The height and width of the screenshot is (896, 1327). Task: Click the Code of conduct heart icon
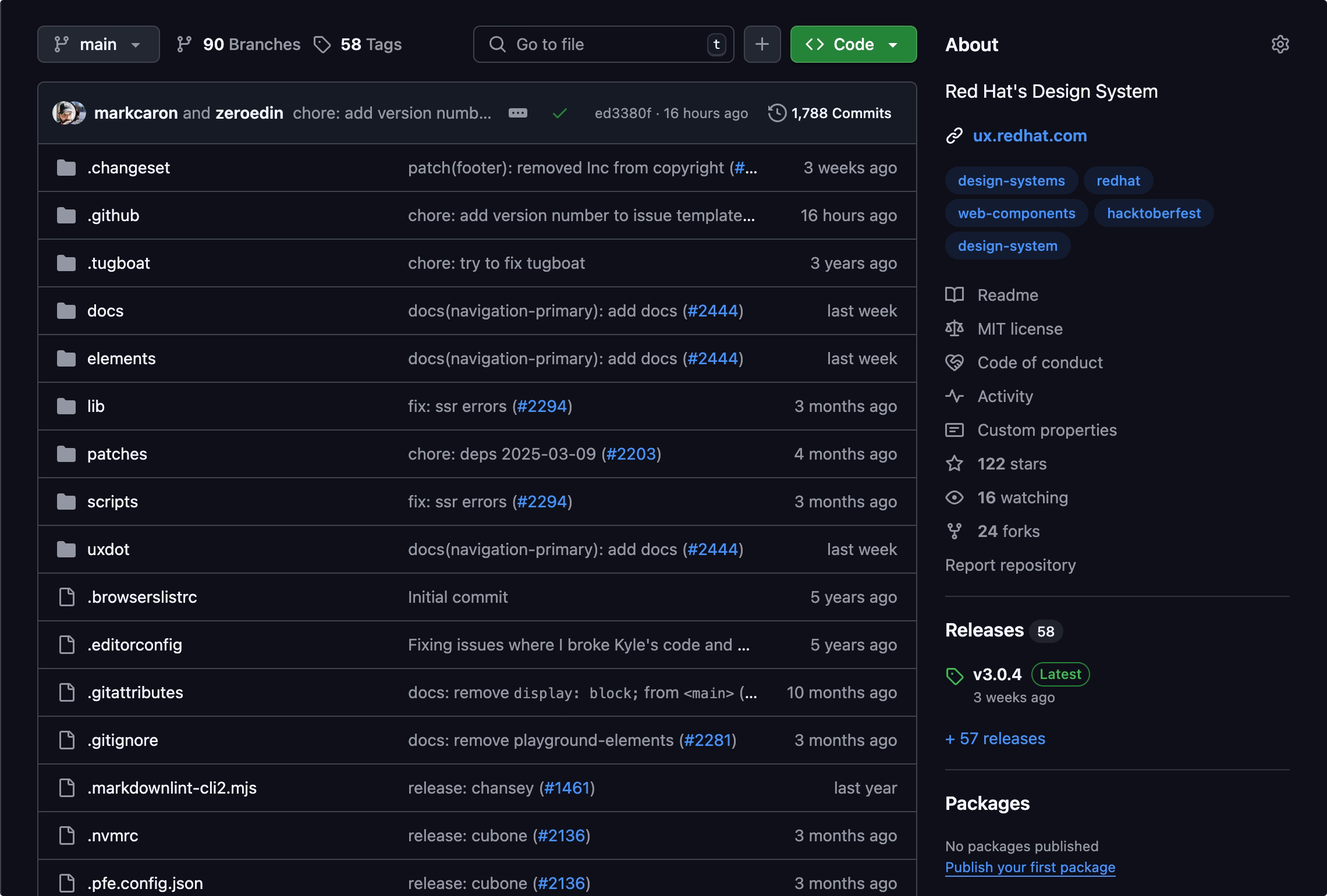955,362
